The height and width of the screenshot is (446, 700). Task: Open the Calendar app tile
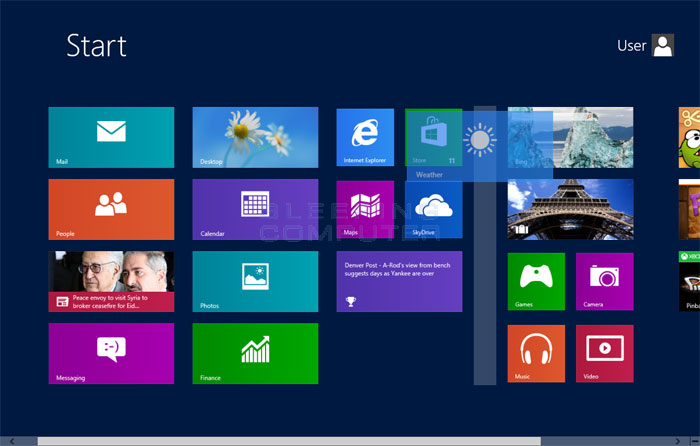255,209
